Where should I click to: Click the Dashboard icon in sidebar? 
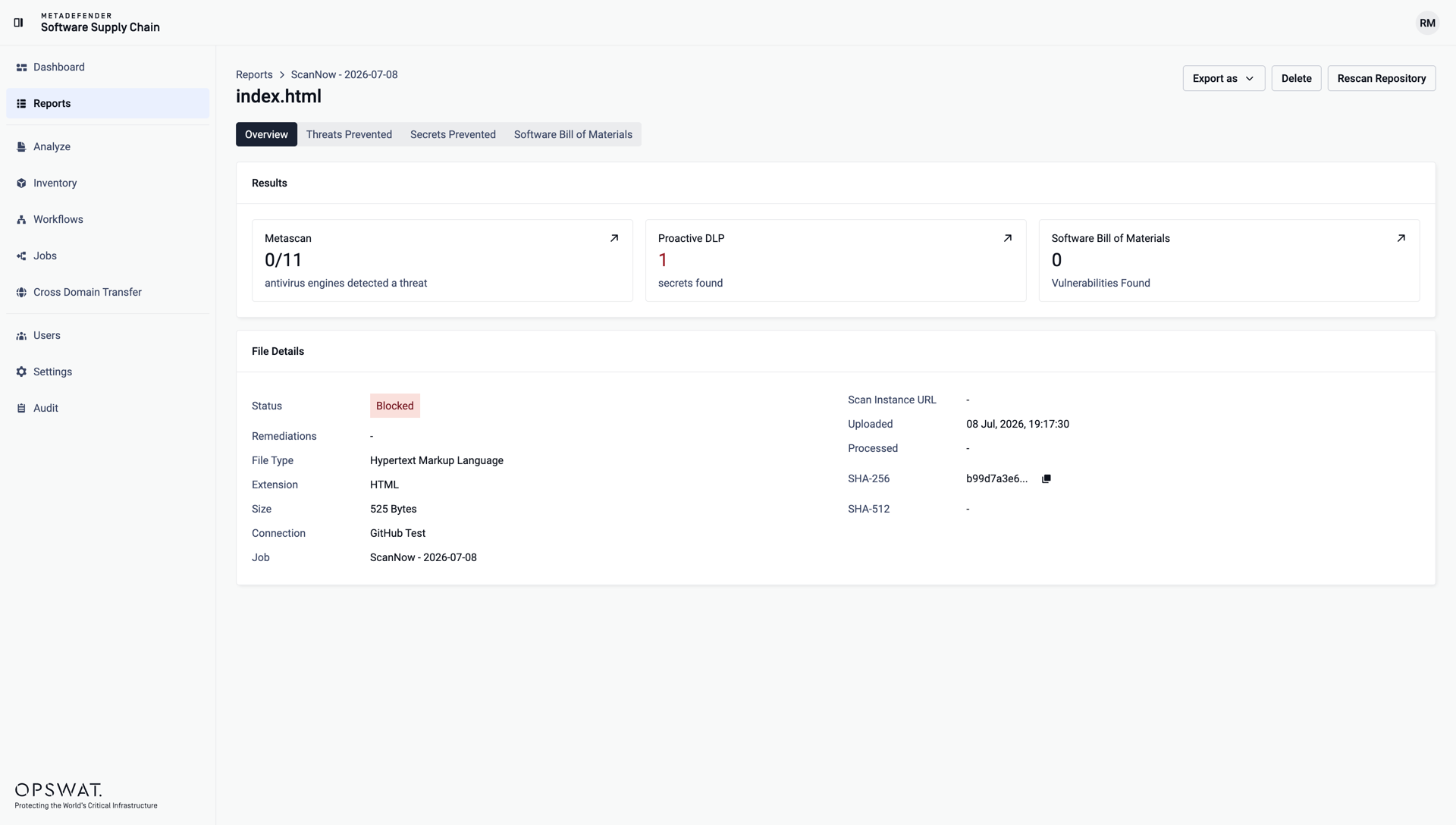click(21, 67)
